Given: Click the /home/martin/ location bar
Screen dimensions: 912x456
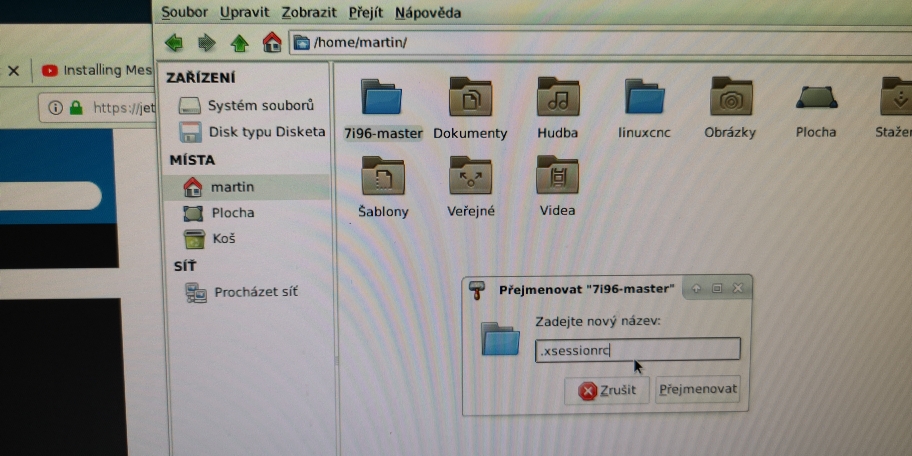Looking at the screenshot, I should point(600,43).
